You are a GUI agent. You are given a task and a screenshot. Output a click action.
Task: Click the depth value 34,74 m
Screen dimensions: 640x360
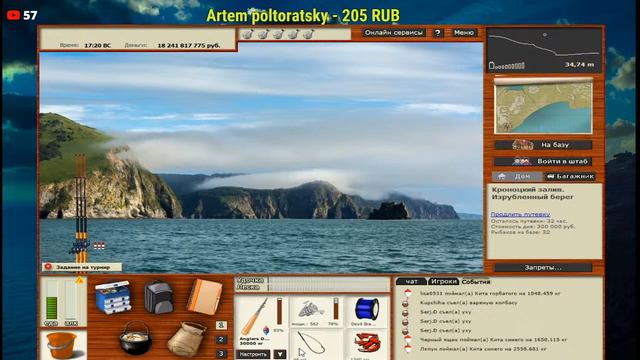(x=579, y=64)
